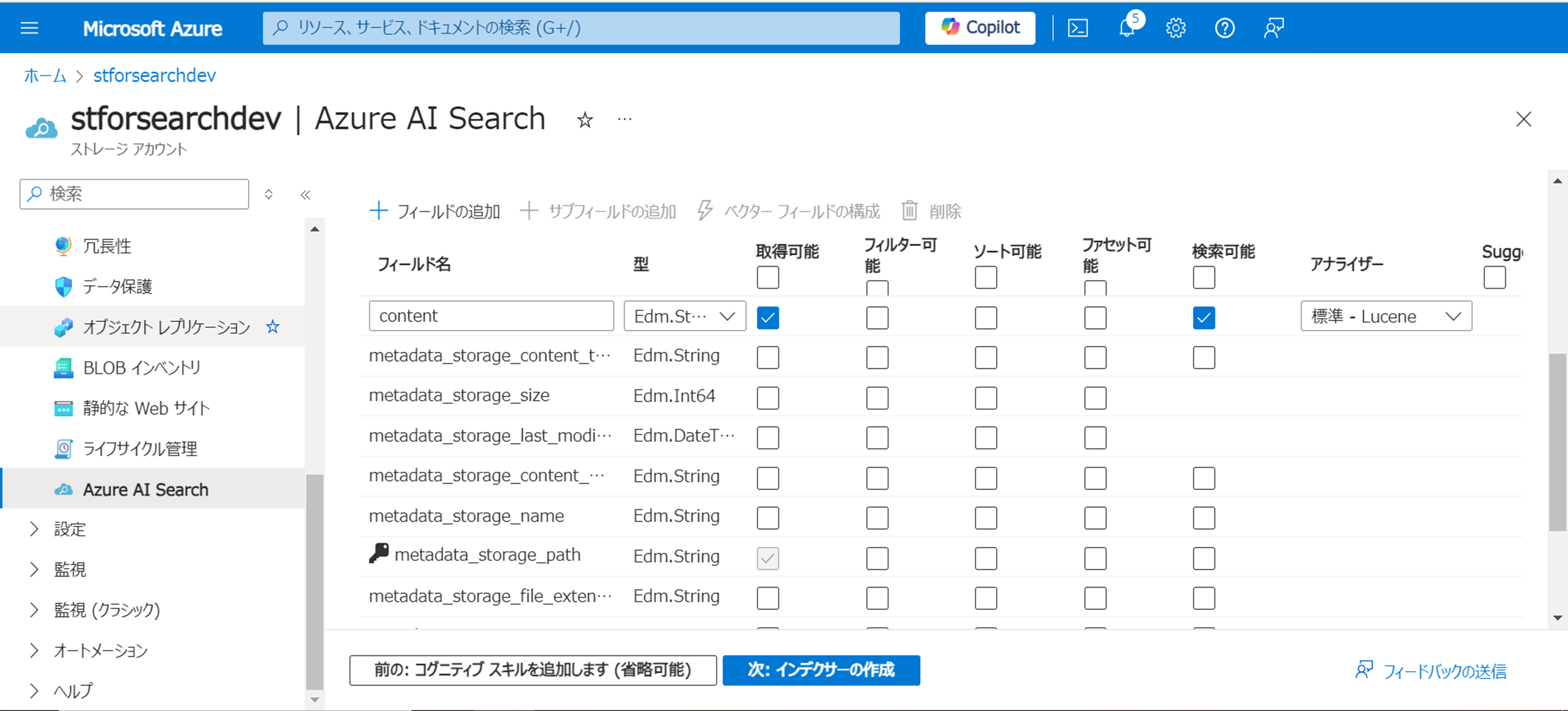Screen dimensions: 1568x711
Task: Check 取得可能 for metadata_storage_name
Action: click(767, 518)
